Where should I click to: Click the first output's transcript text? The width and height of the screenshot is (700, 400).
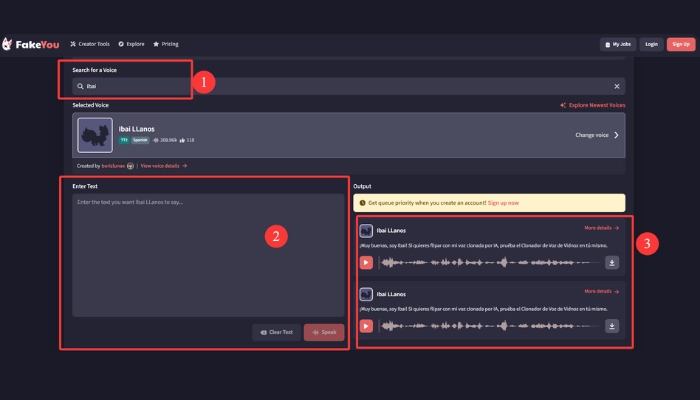tap(483, 246)
